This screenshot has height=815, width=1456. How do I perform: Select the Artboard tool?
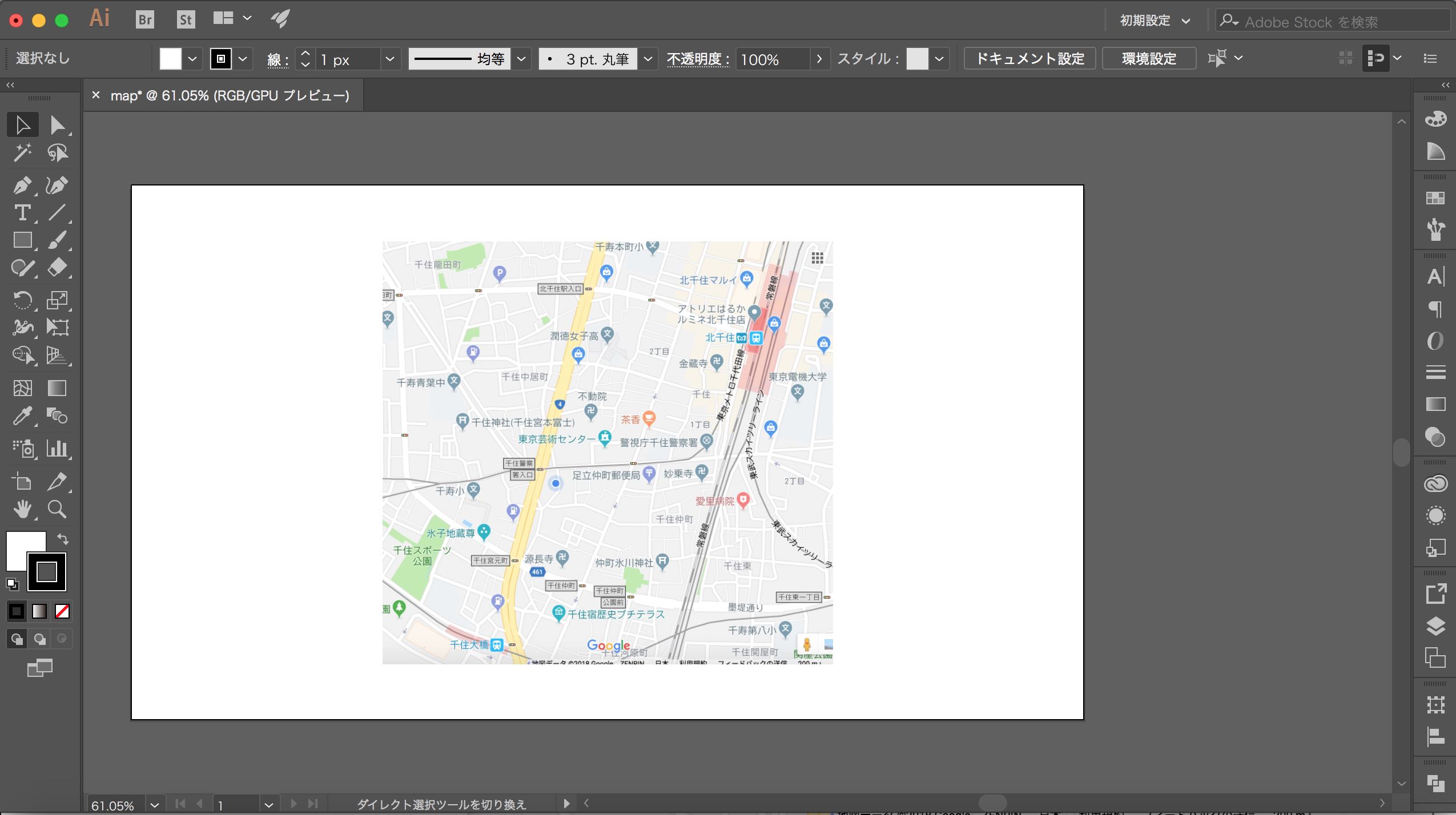pyautogui.click(x=23, y=482)
